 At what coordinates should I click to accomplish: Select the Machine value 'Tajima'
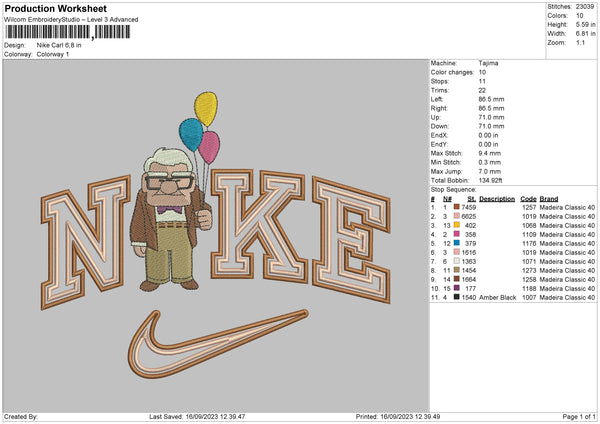tap(488, 63)
